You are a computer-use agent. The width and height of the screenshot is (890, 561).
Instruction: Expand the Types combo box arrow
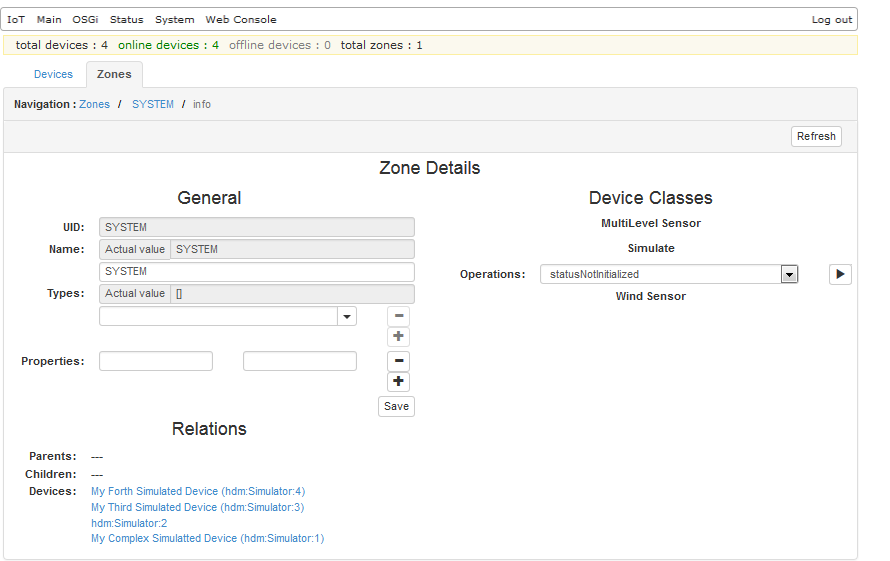[347, 316]
